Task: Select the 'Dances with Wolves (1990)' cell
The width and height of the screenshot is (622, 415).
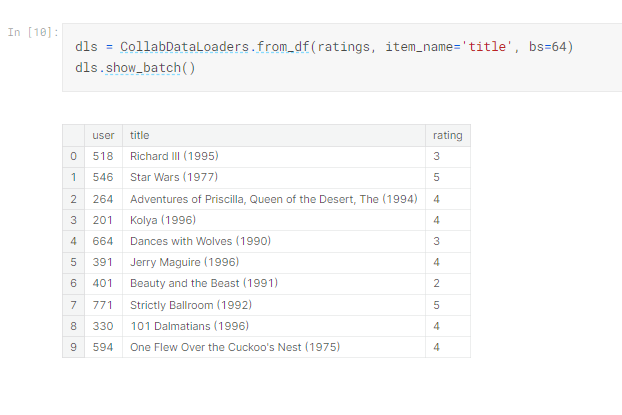Action: tap(200, 241)
